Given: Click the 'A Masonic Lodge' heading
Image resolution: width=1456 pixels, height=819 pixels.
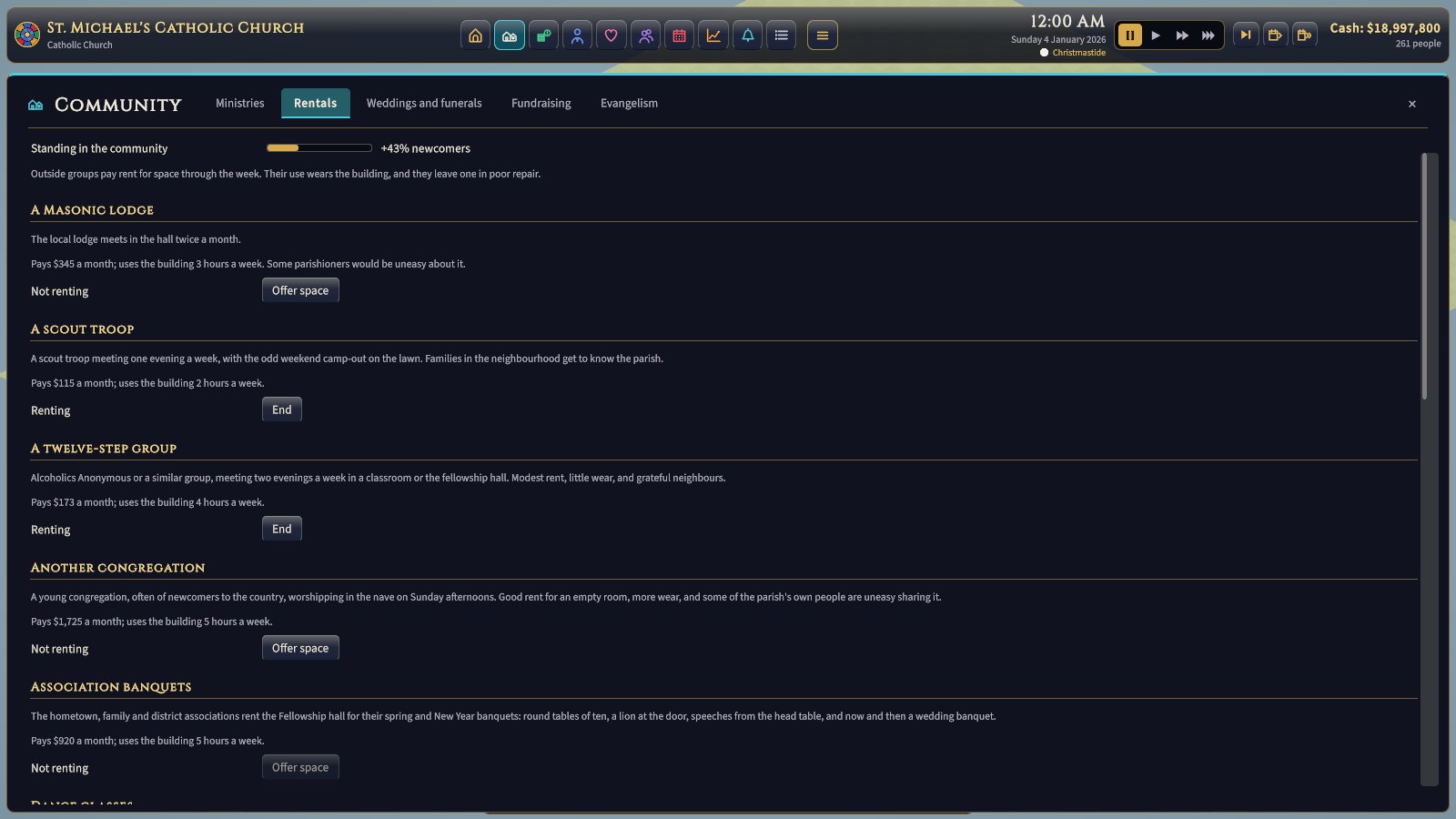Looking at the screenshot, I should point(92,210).
